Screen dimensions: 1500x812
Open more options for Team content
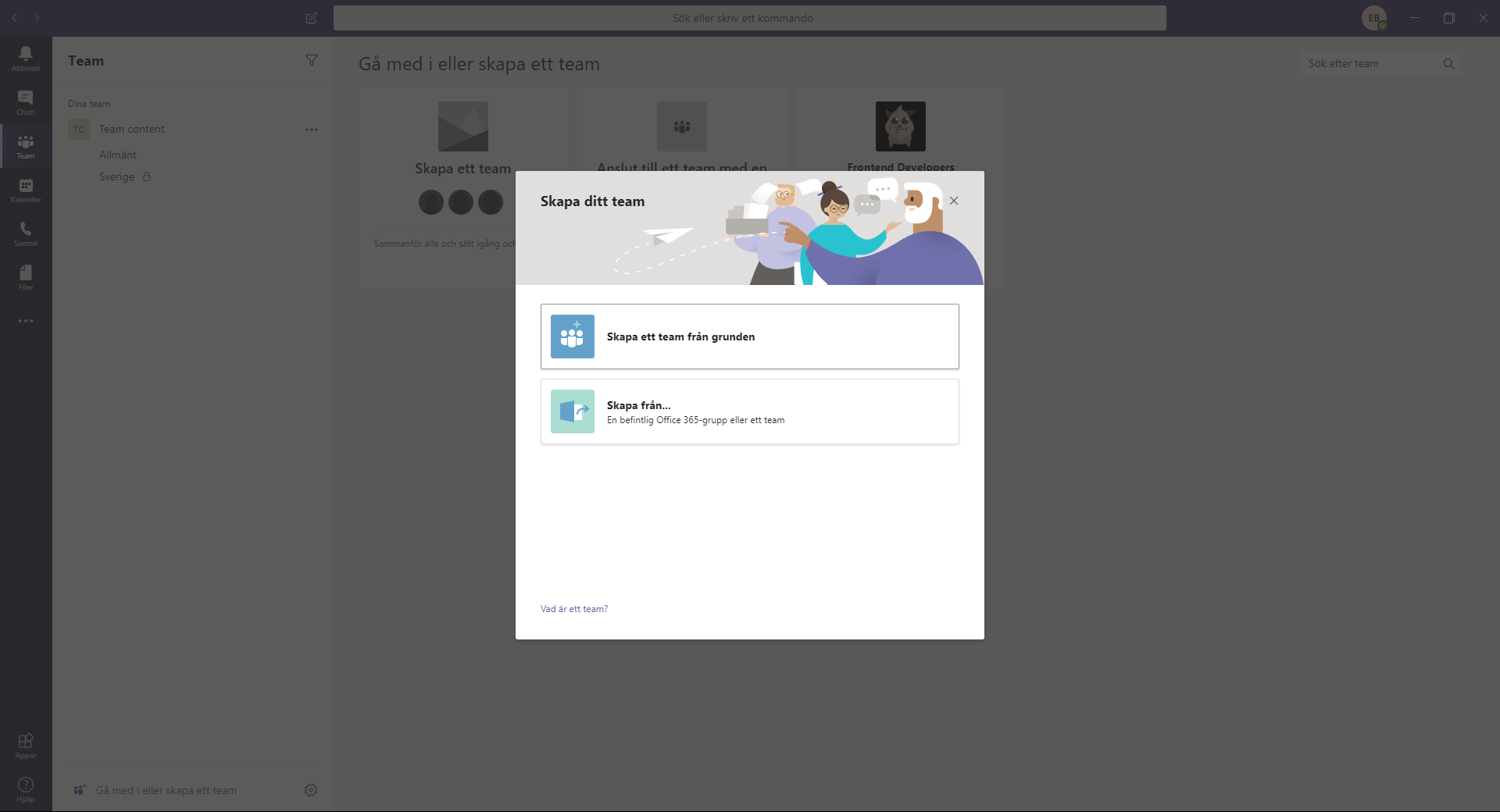click(x=312, y=130)
